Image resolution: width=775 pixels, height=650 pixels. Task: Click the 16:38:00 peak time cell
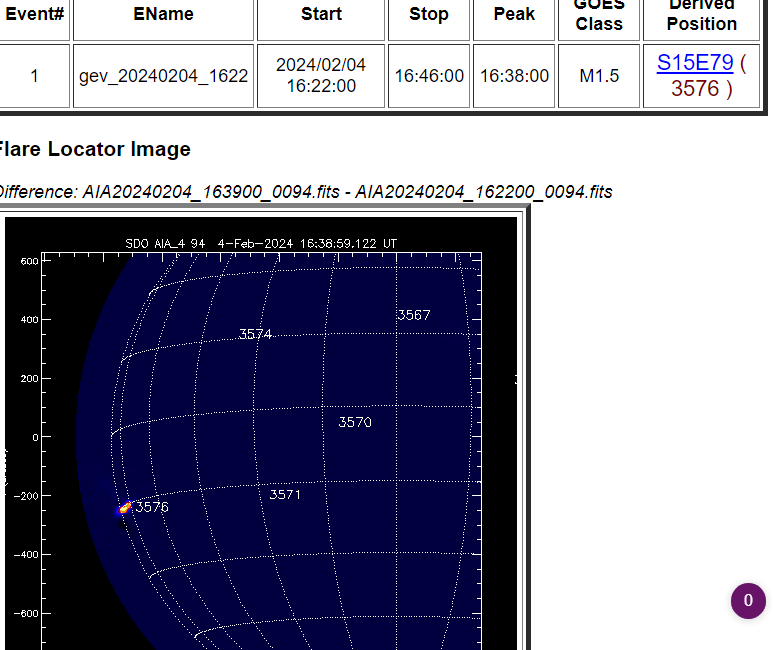point(514,76)
